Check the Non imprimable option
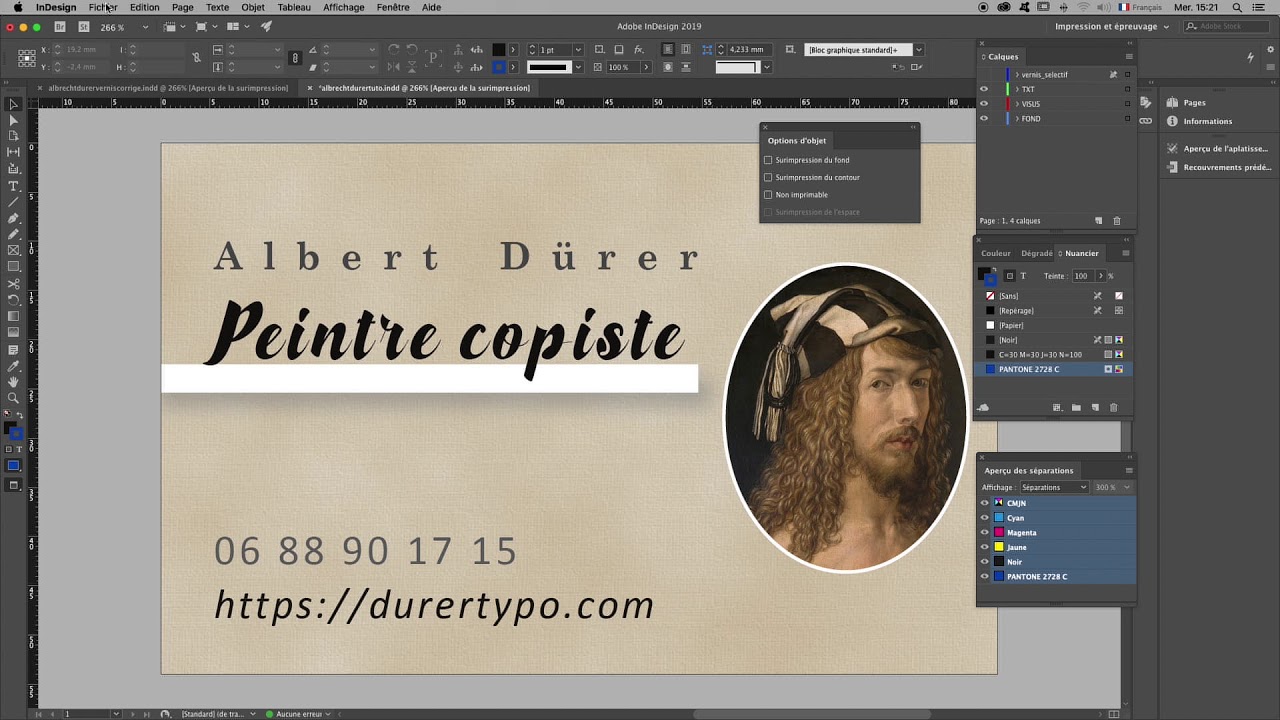 click(768, 195)
